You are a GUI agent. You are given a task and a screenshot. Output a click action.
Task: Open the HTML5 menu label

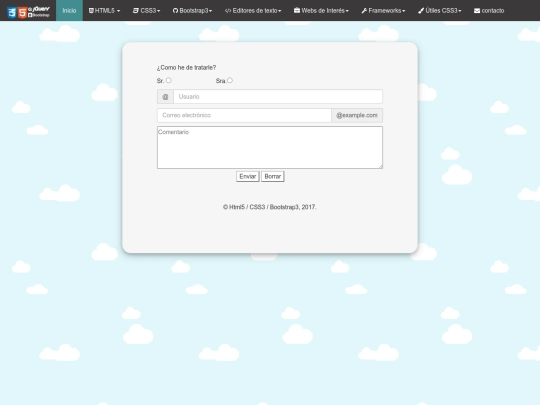(105, 11)
